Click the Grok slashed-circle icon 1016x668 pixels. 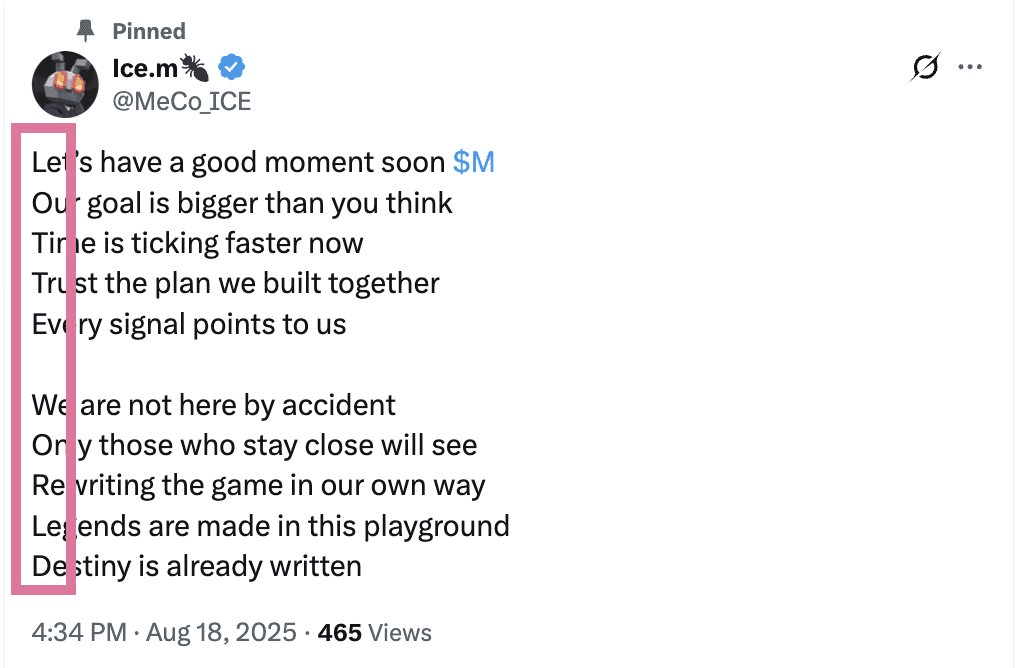click(x=926, y=68)
